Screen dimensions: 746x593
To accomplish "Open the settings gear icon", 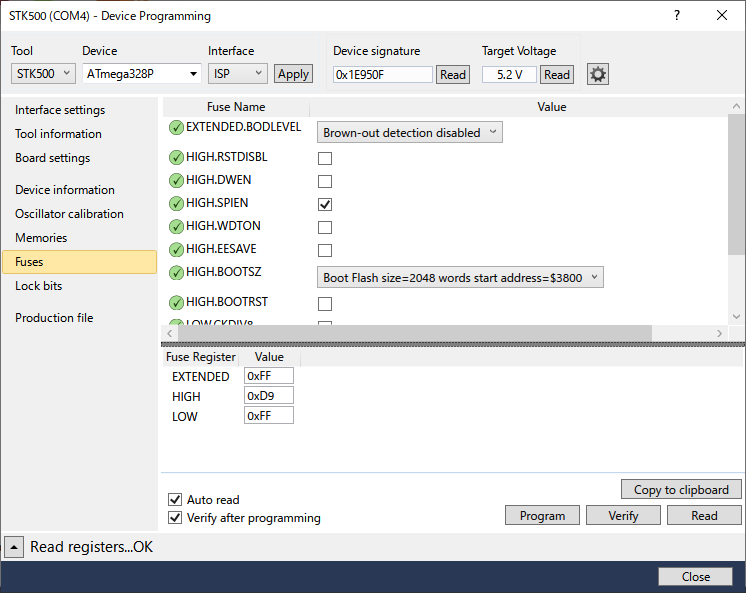I will click(598, 74).
